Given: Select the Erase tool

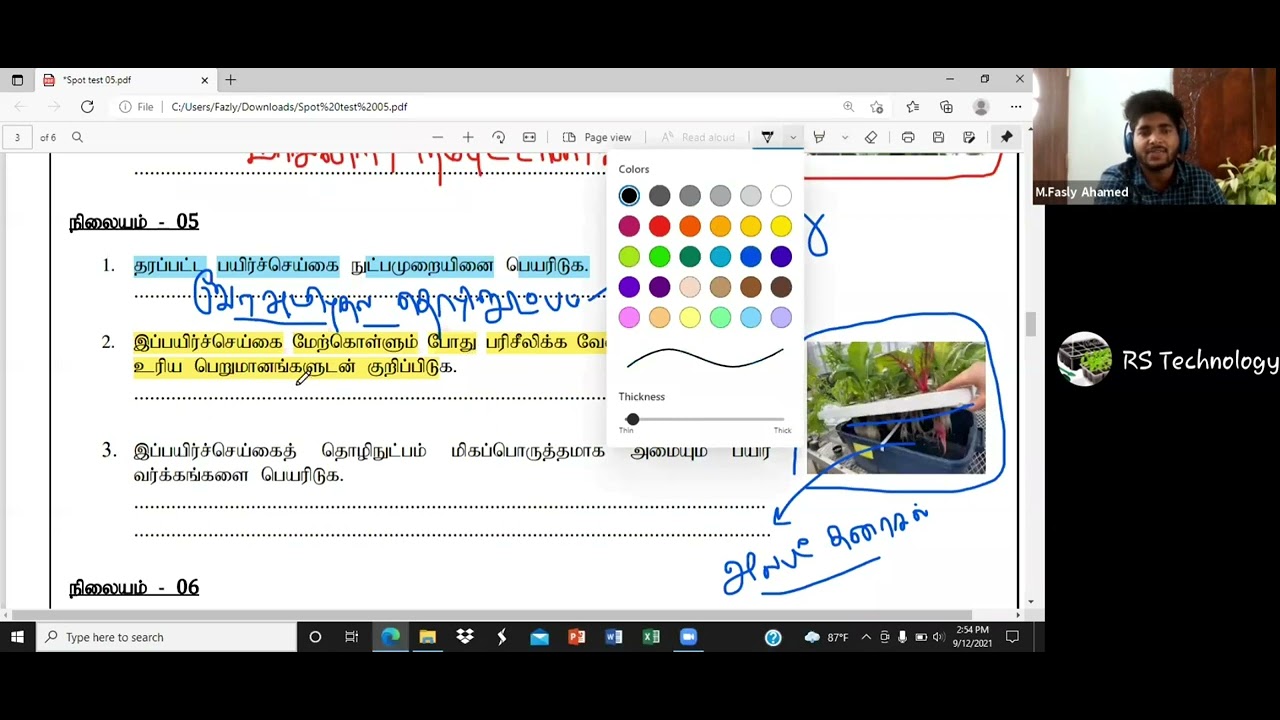Looking at the screenshot, I should pos(871,137).
